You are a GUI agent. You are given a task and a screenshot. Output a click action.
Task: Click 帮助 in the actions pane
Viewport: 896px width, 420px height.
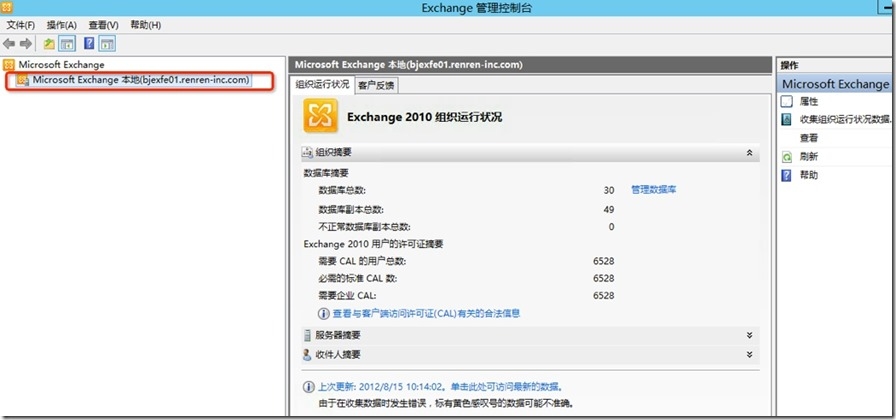809,175
